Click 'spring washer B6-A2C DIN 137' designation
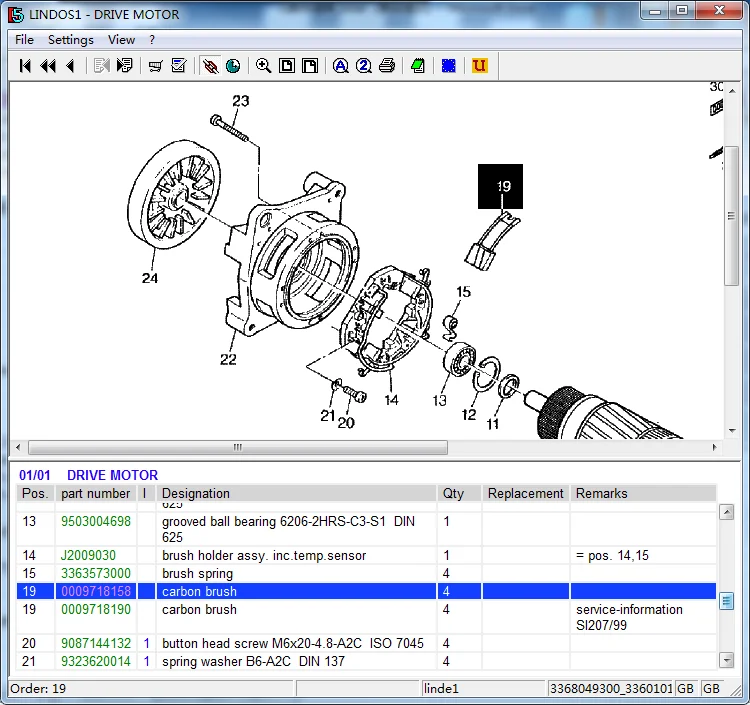 point(253,661)
